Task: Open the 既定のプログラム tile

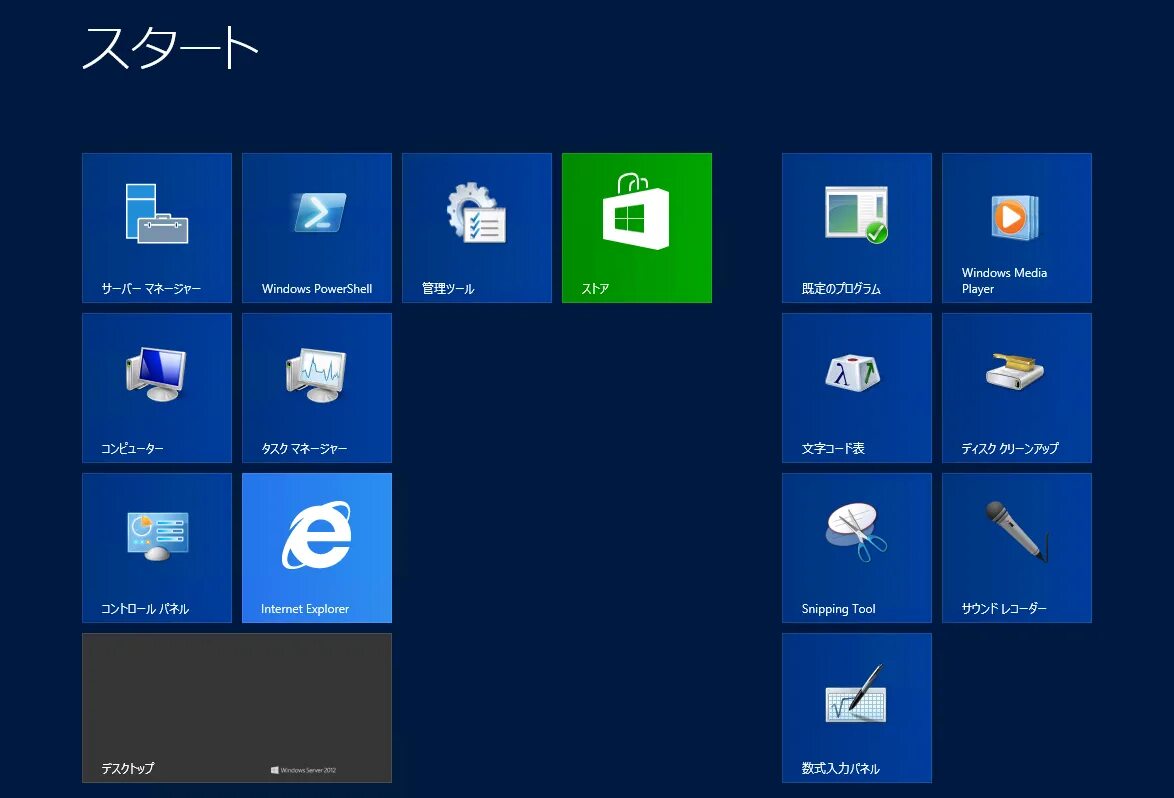Action: coord(857,228)
